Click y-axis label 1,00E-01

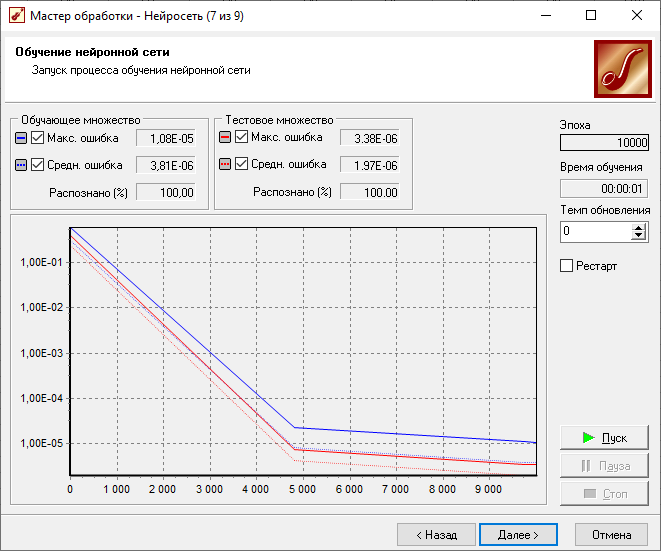pos(41,262)
